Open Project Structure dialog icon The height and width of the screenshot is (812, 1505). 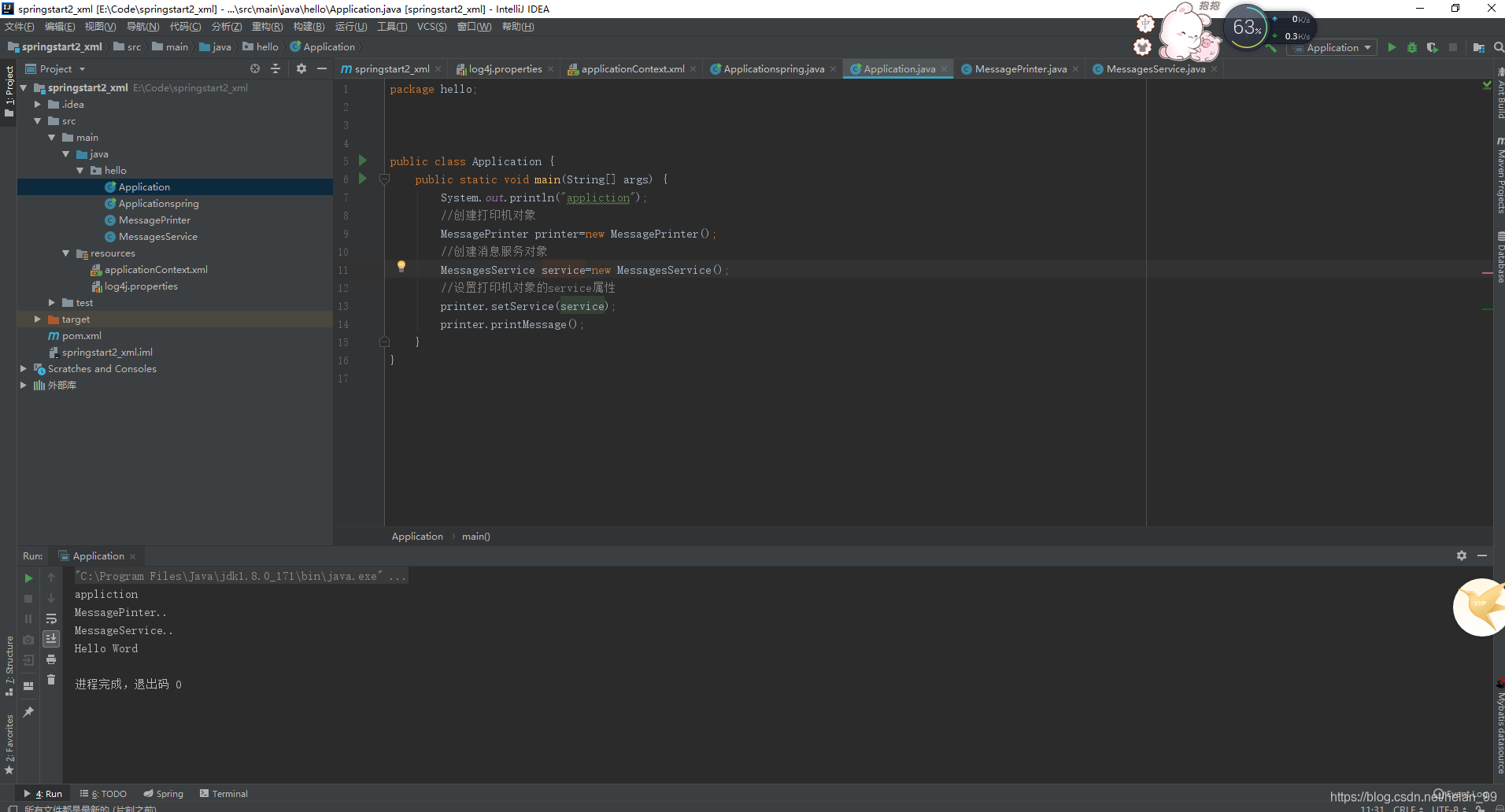(x=1479, y=48)
